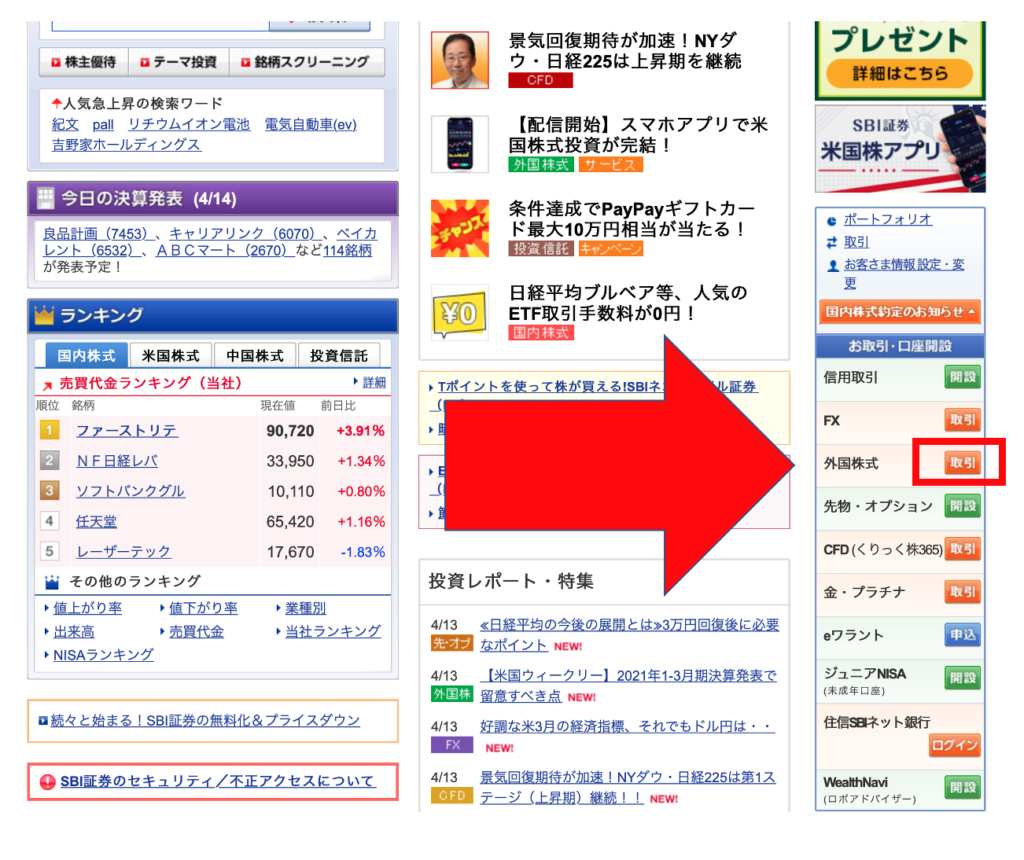The height and width of the screenshot is (860, 1024).
Task: Open the 米国ウィークリー report link
Action: coord(628,686)
